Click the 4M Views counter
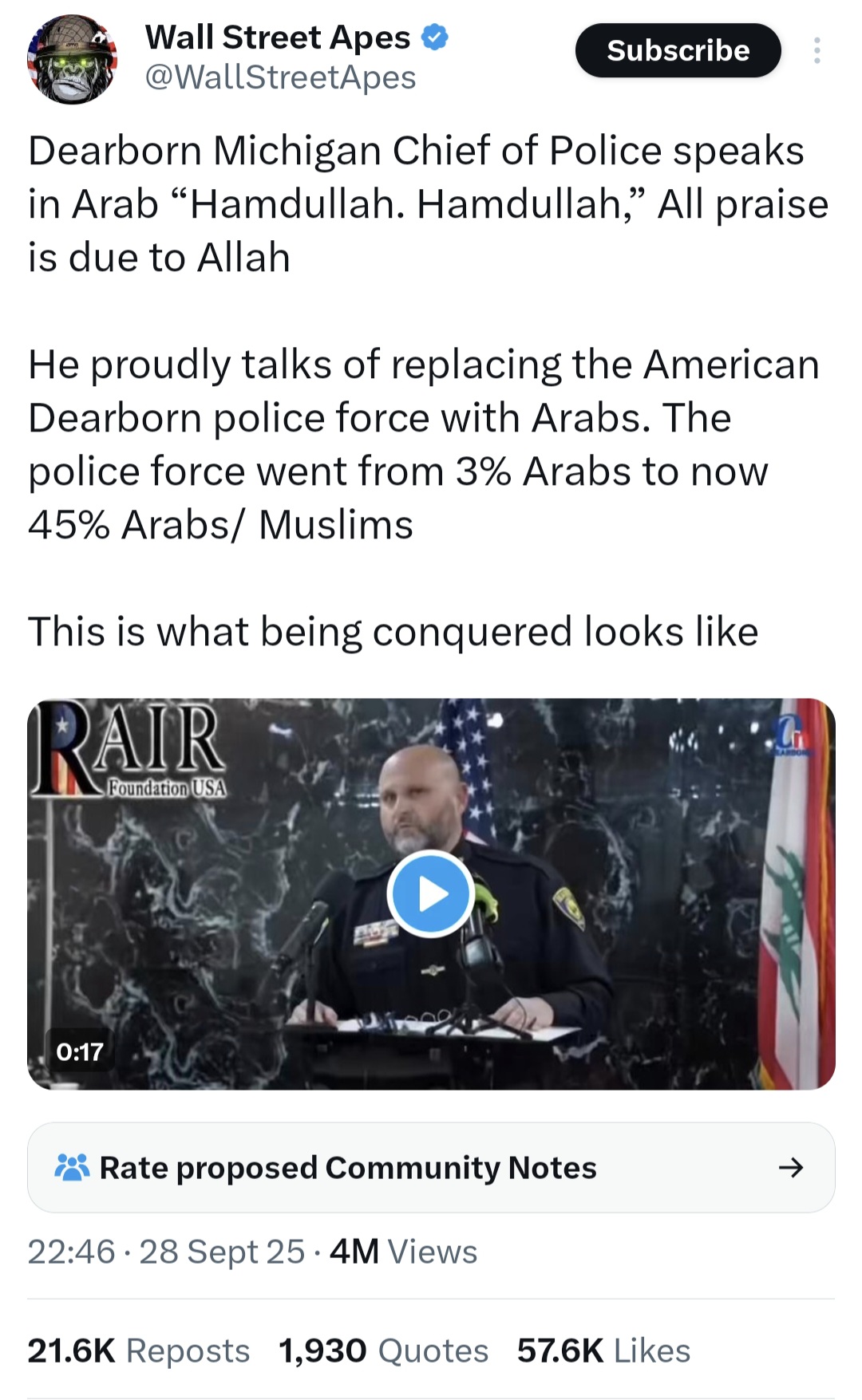The width and height of the screenshot is (862, 1400). click(x=403, y=1252)
